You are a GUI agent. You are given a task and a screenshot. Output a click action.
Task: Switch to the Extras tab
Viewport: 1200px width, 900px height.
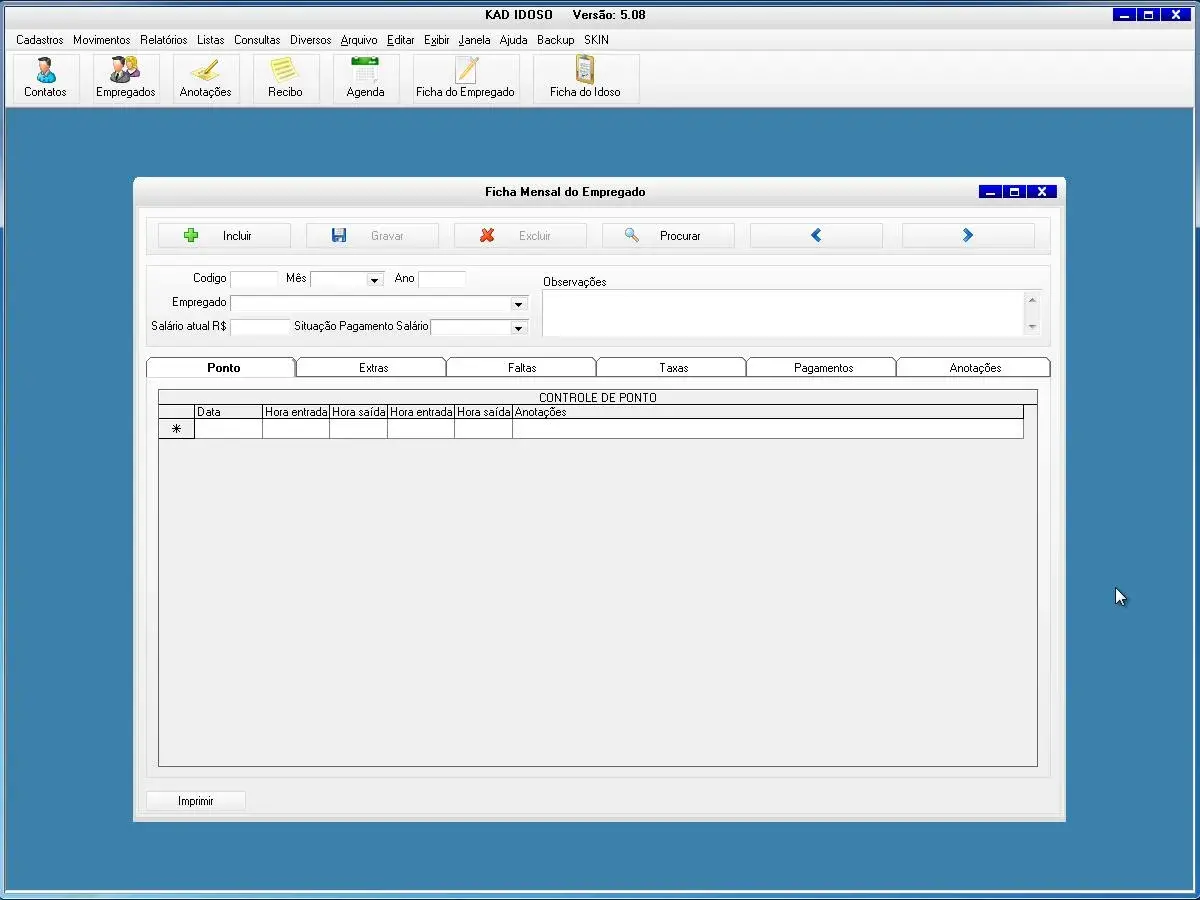[373, 368]
